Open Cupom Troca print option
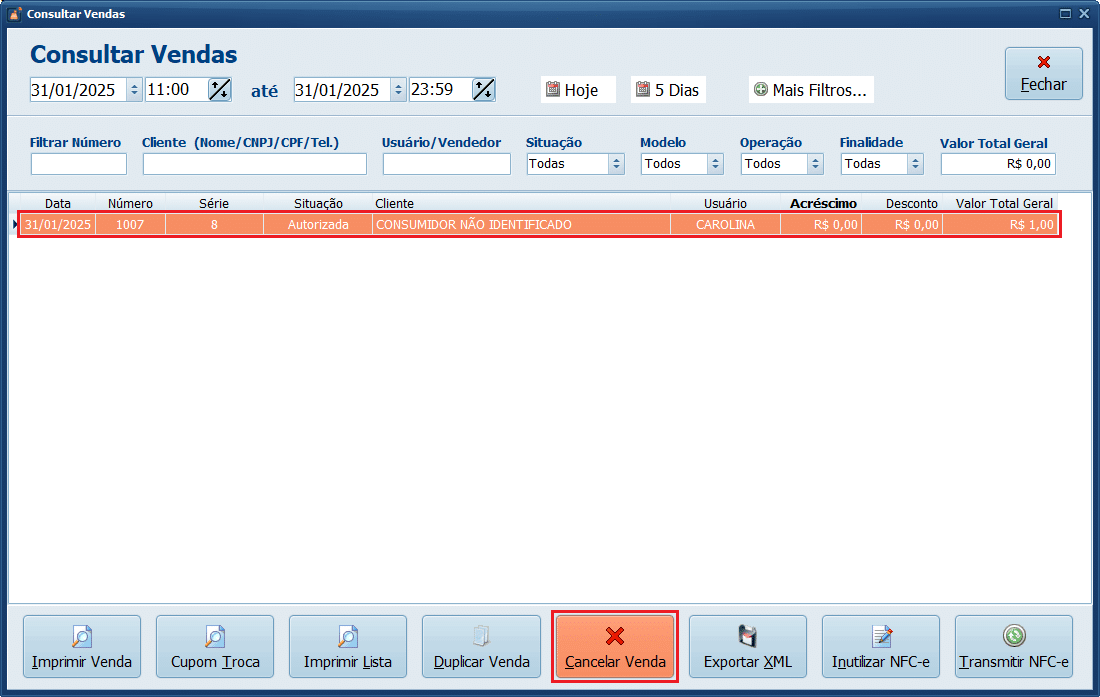The width and height of the screenshot is (1100, 697). point(215,649)
